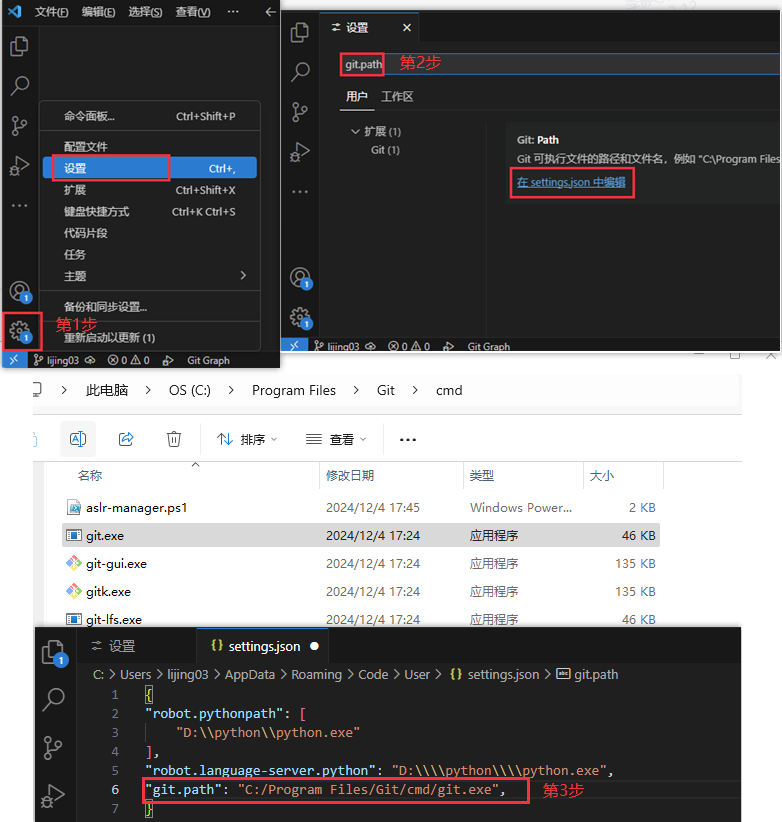Open Source Control icon in Settings window

pos(300,112)
